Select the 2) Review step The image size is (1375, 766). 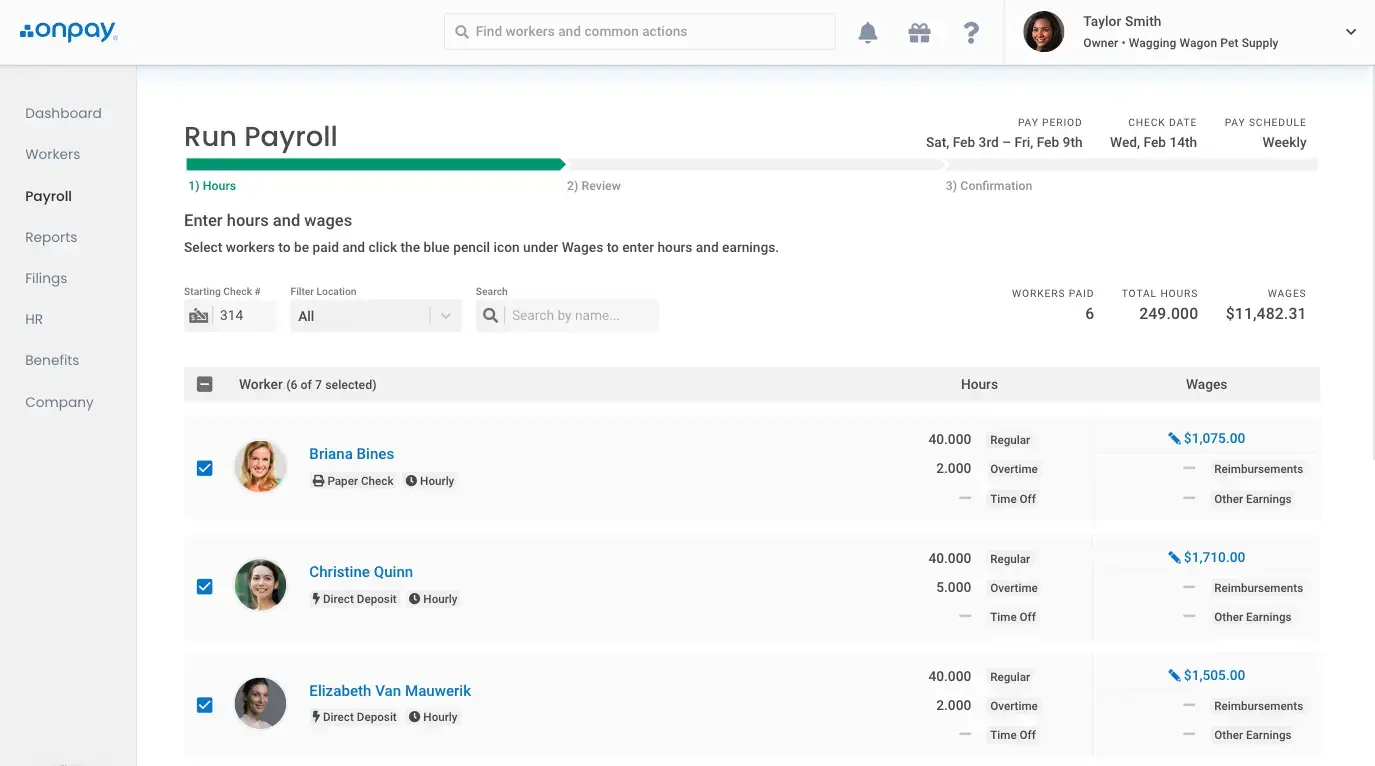pyautogui.click(x=594, y=186)
